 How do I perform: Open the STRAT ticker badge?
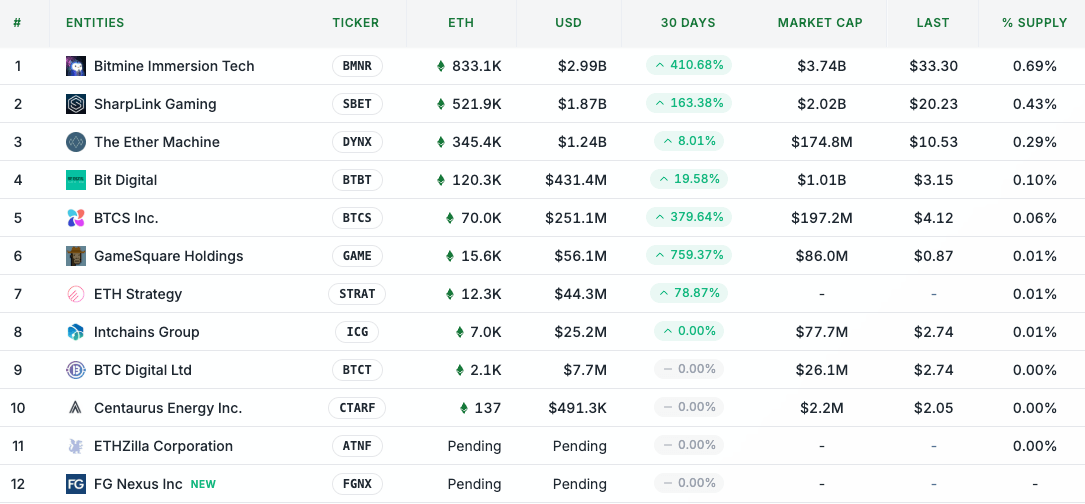click(357, 294)
